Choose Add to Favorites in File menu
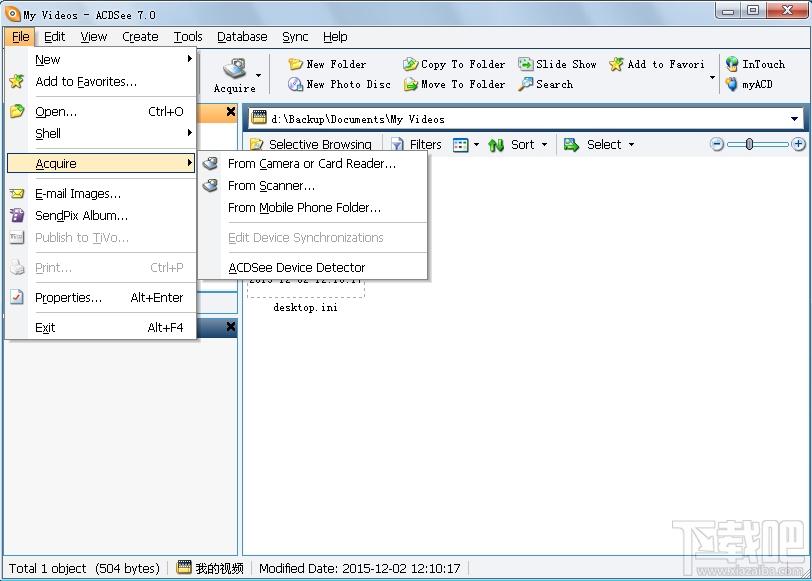 coord(101,81)
